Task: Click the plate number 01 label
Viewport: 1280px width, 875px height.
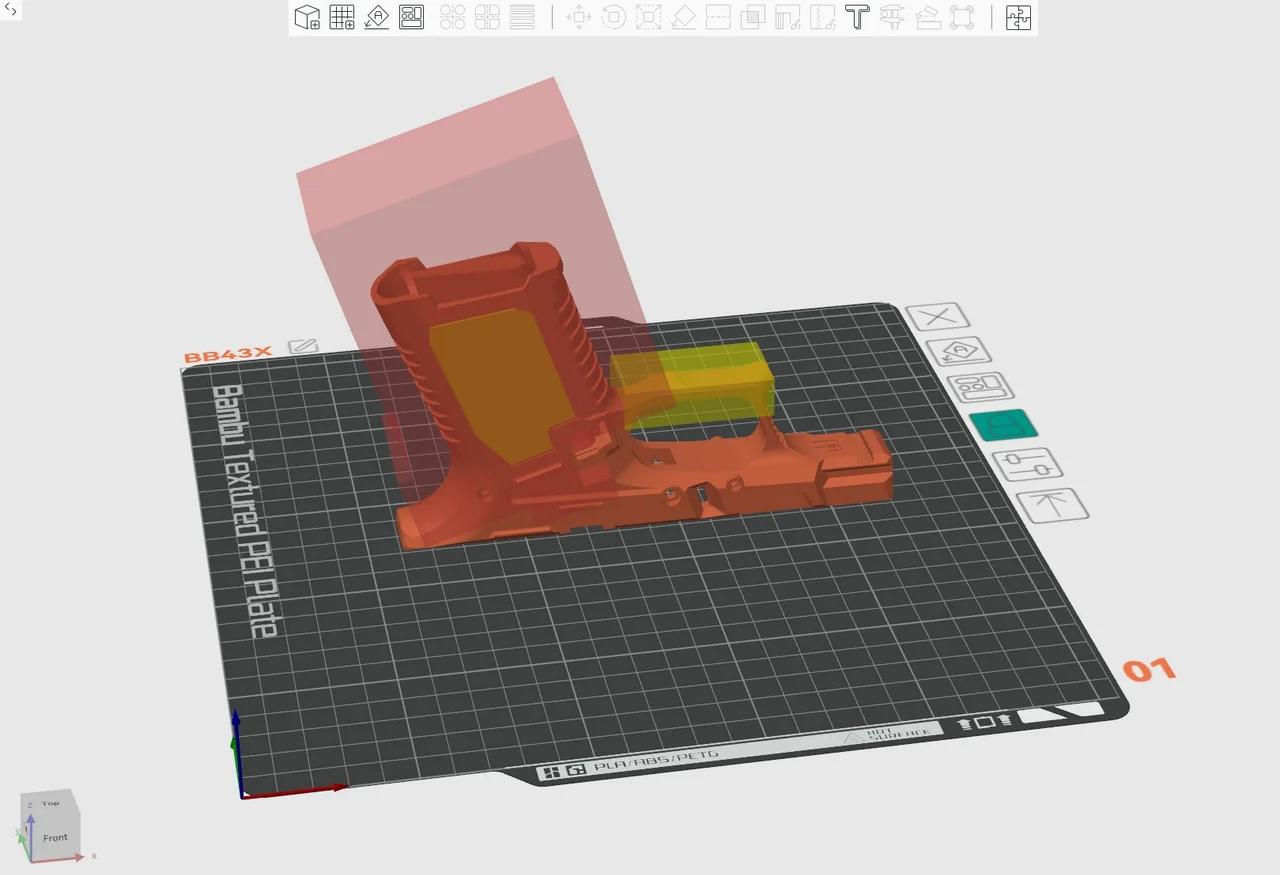Action: tap(1149, 670)
